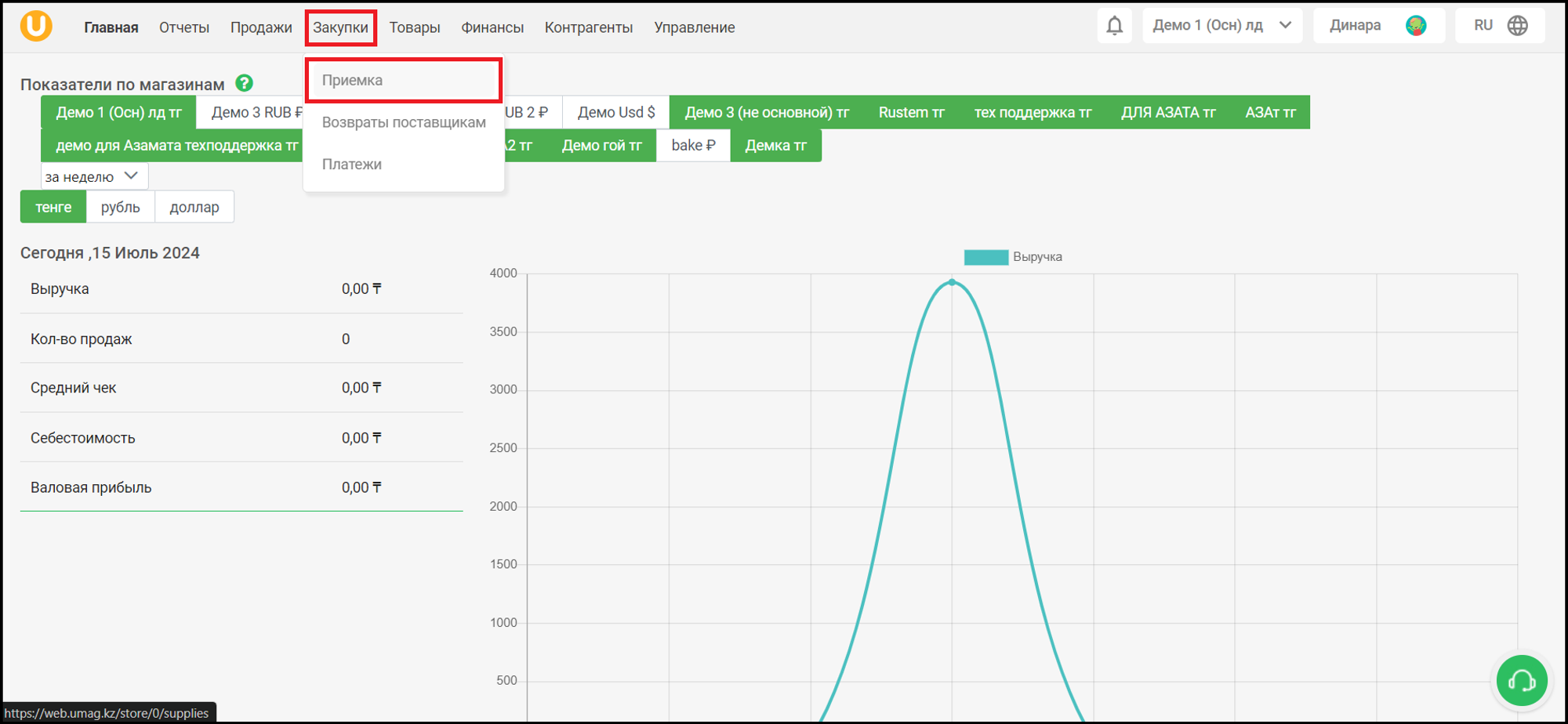Click the Сегодня, 15 Июль 2024 heading
This screenshot has height=724, width=1568.
[110, 253]
